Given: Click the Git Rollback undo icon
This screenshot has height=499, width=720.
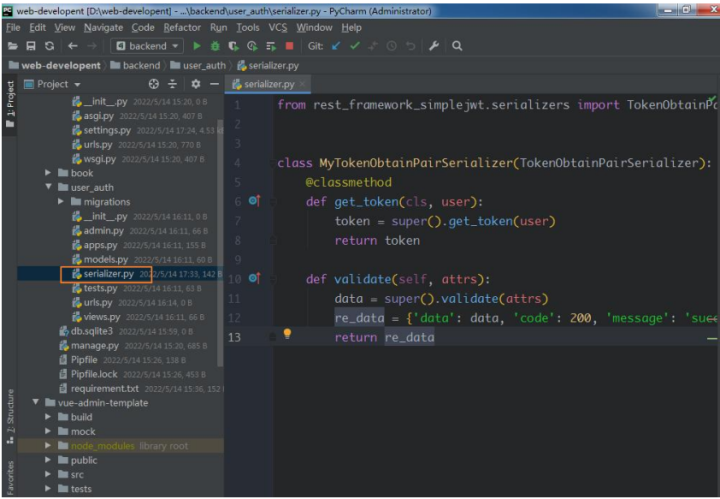Looking at the screenshot, I should [411, 46].
